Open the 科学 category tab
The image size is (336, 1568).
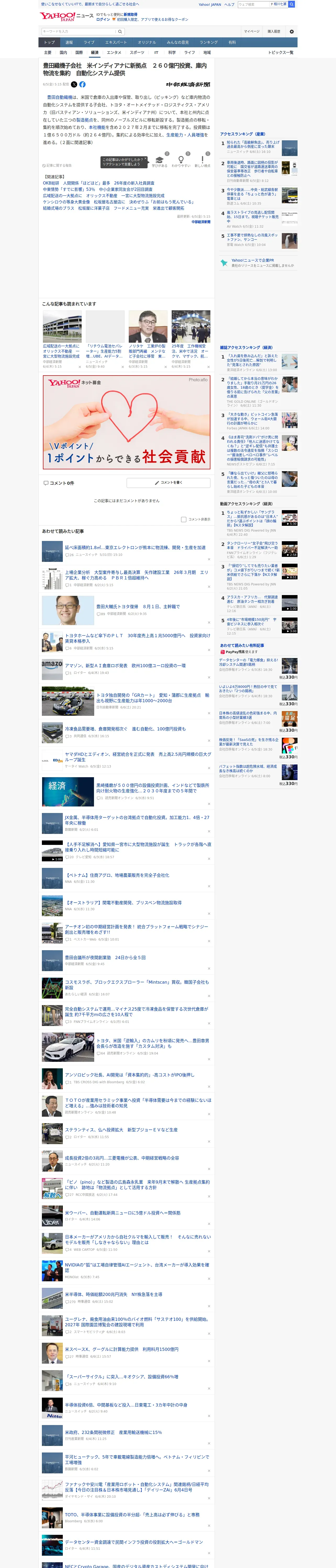[172, 52]
